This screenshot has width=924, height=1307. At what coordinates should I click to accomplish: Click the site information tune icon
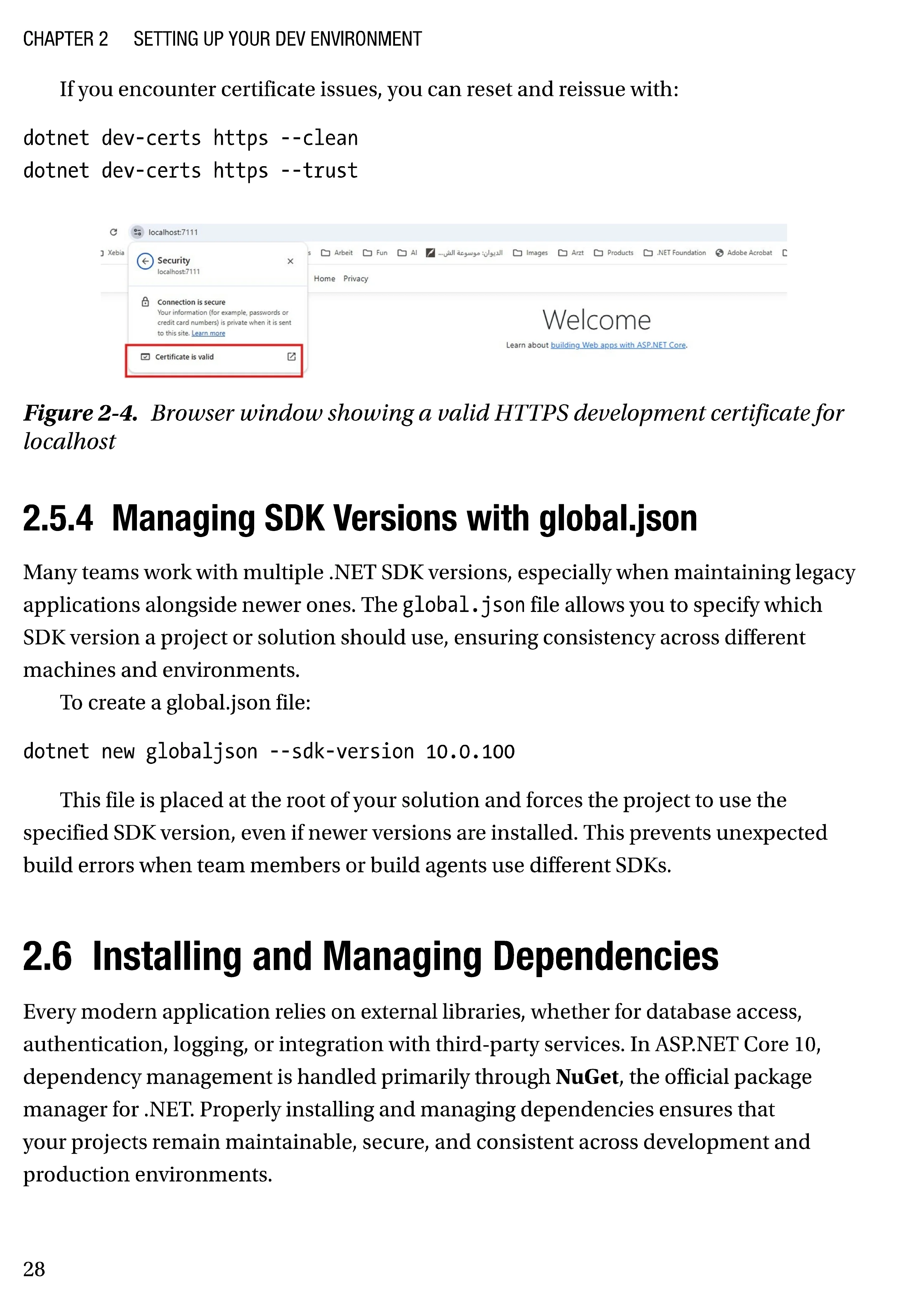point(137,232)
